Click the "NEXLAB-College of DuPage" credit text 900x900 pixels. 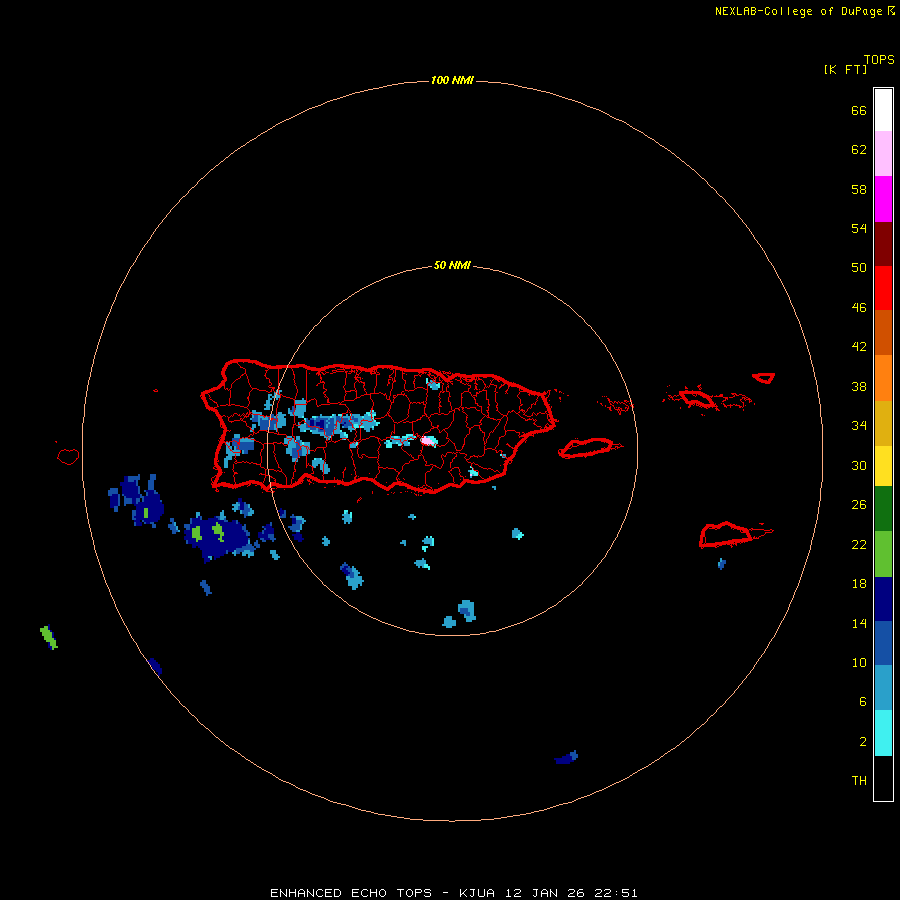(x=798, y=11)
